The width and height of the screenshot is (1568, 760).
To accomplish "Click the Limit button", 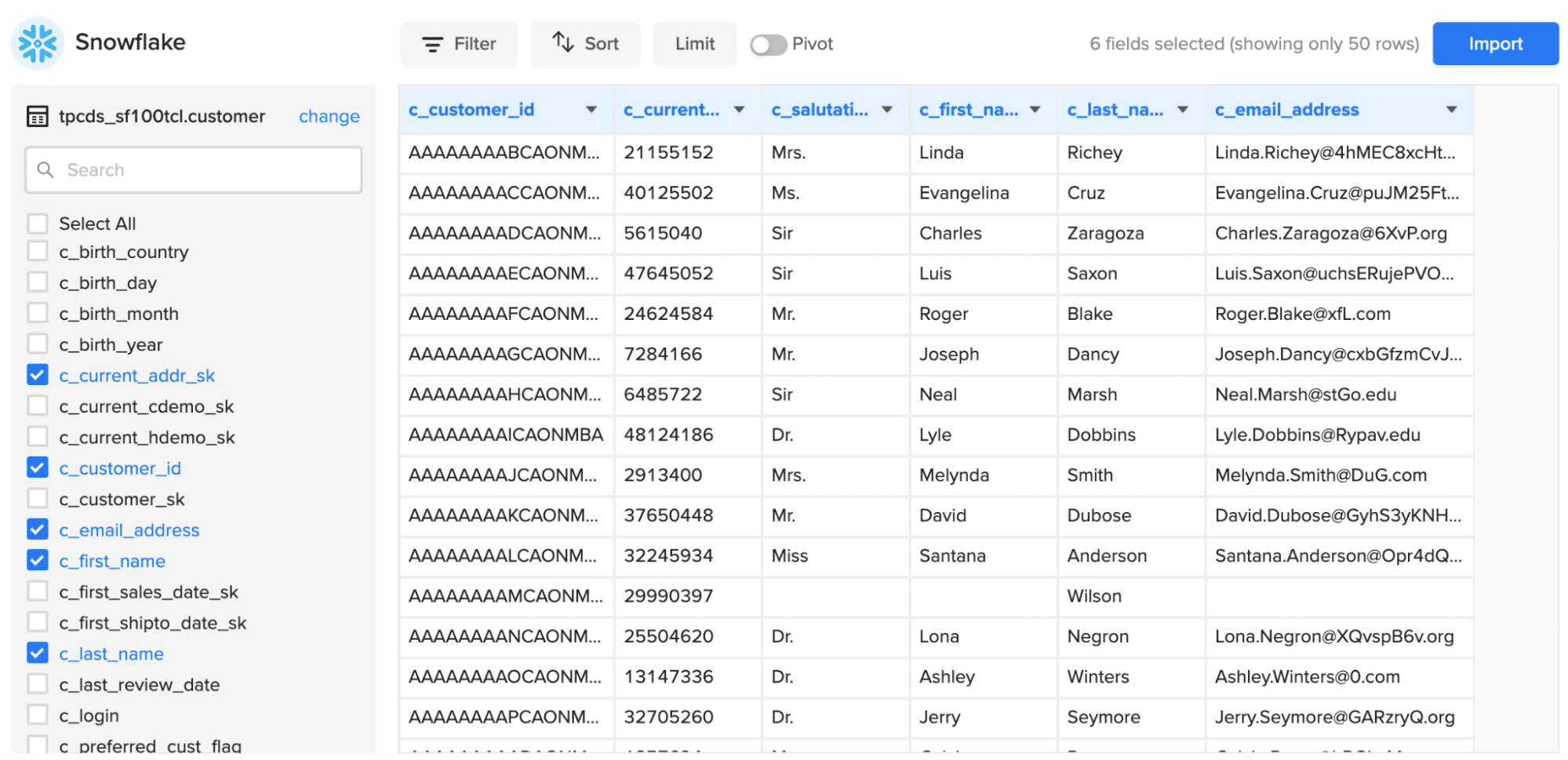I will (x=695, y=44).
